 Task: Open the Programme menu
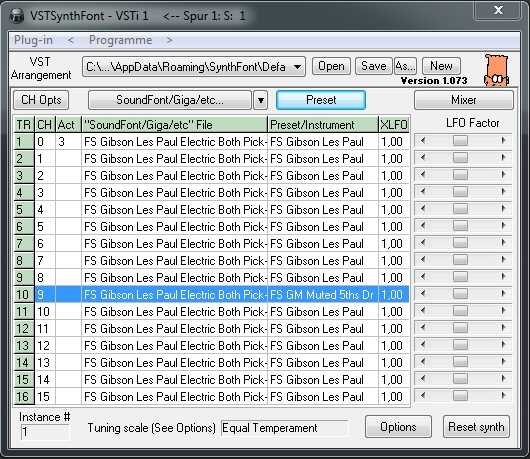(x=120, y=40)
